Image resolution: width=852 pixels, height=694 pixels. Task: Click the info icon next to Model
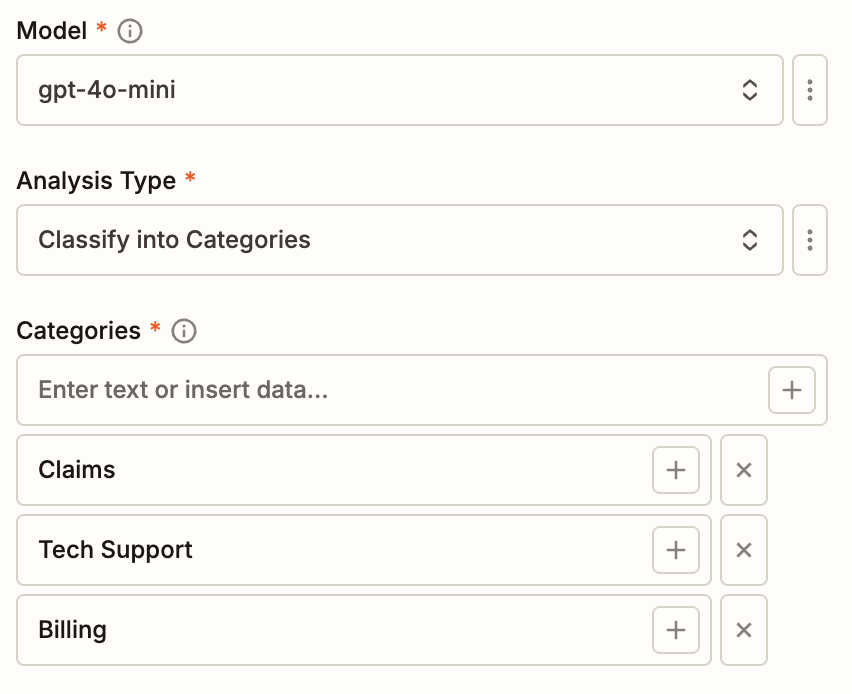click(x=130, y=31)
